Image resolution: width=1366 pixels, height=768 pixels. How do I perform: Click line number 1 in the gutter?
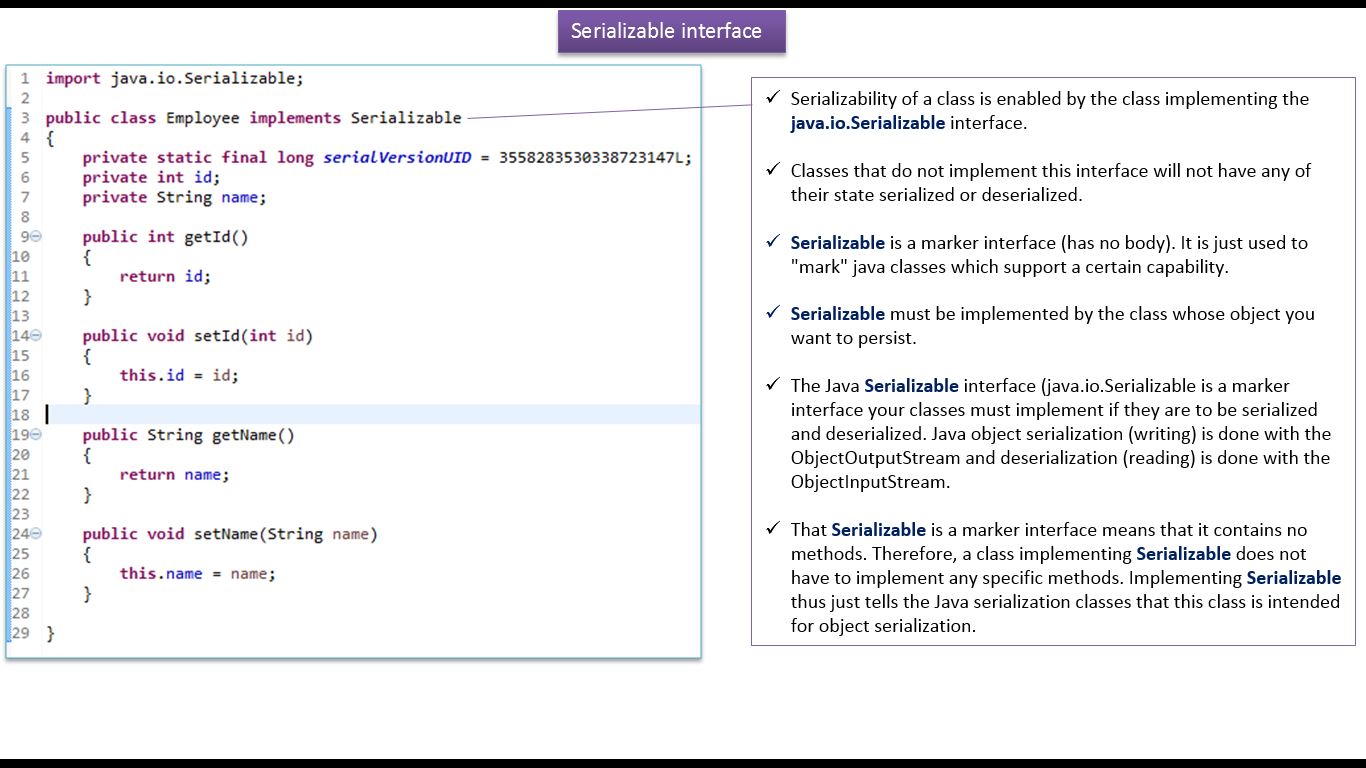click(x=23, y=78)
